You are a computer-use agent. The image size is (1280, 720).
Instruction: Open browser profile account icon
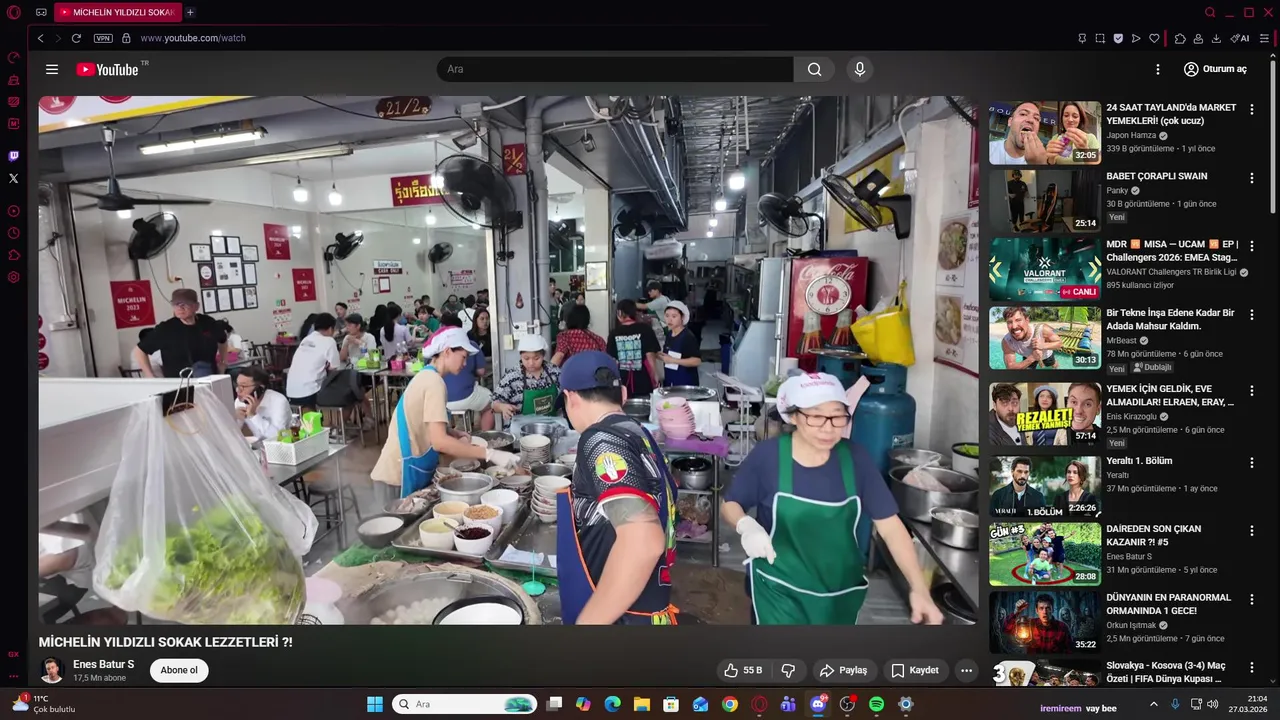(1198, 38)
